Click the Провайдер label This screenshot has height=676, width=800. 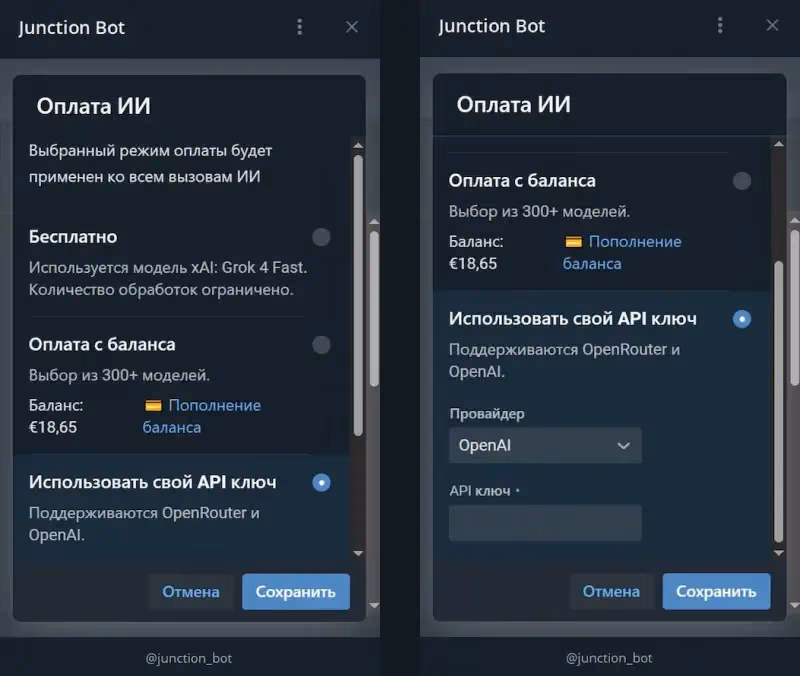(487, 414)
